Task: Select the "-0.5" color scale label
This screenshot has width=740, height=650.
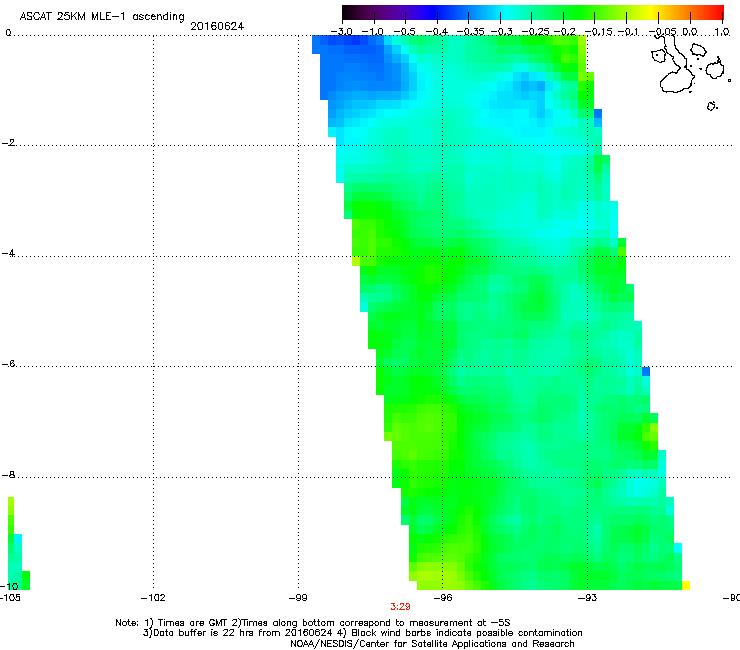Action: pos(404,32)
